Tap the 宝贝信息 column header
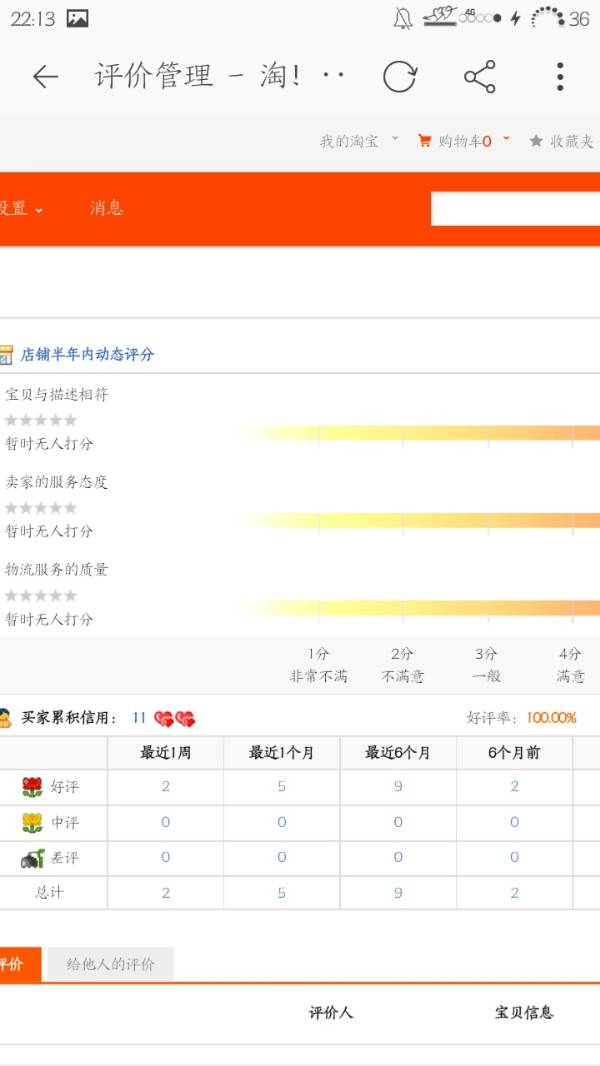Image resolution: width=600 pixels, height=1066 pixels. [524, 1012]
